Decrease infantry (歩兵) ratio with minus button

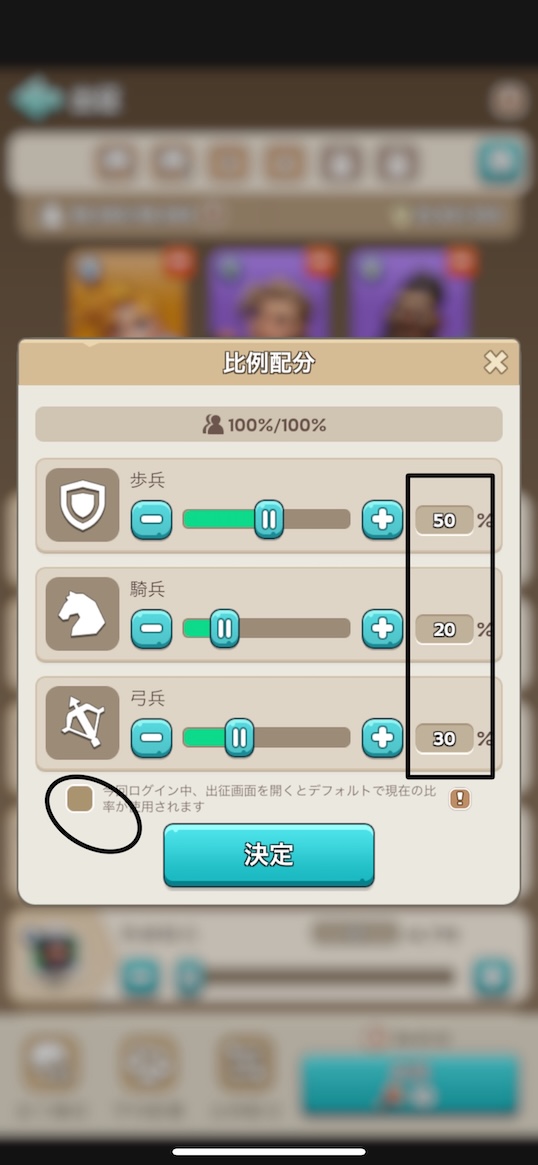pyautogui.click(x=152, y=519)
